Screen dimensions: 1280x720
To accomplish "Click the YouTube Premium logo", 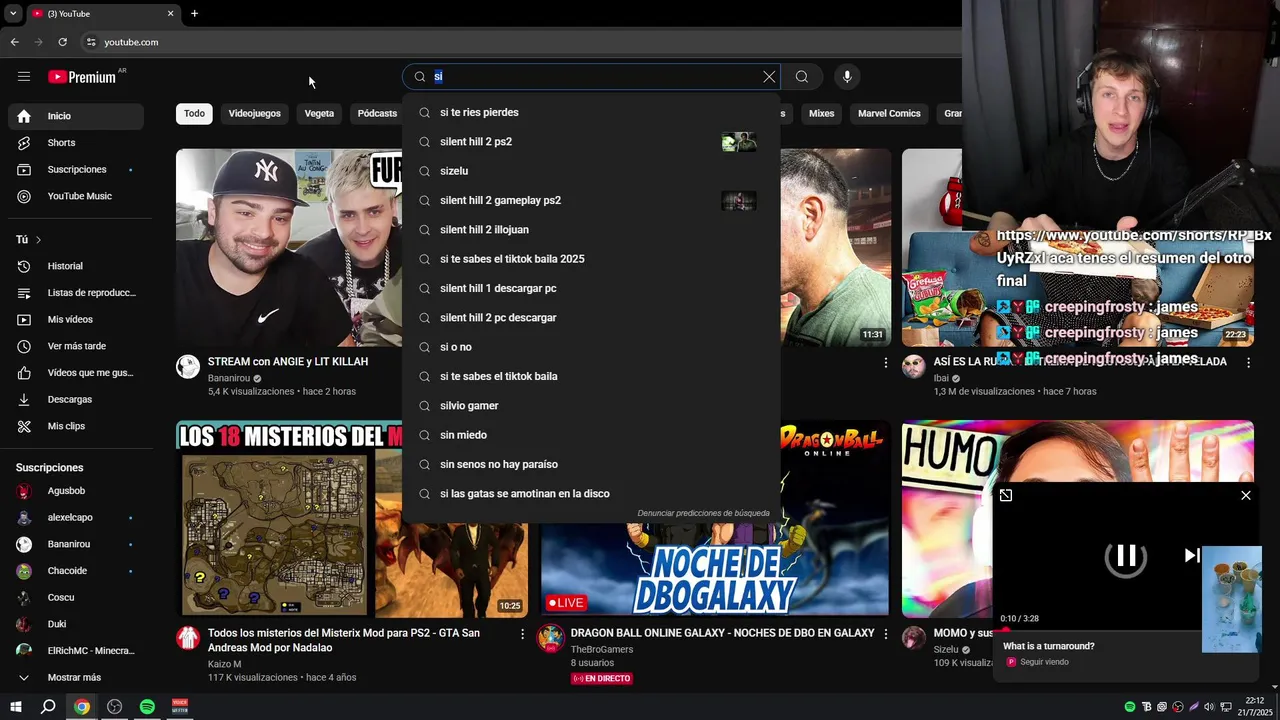I will coord(82,77).
